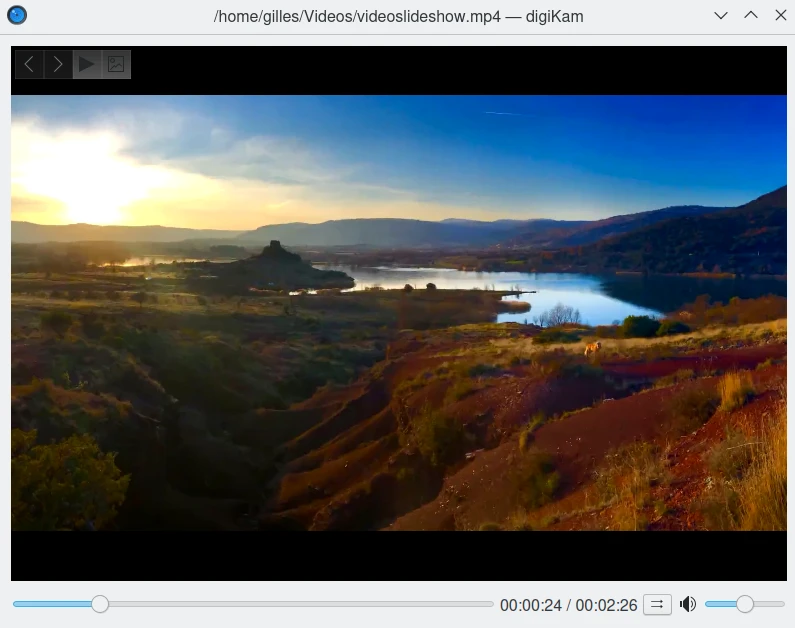Image resolution: width=795 pixels, height=628 pixels.
Task: Close the digiKam video window
Action: [780, 15]
